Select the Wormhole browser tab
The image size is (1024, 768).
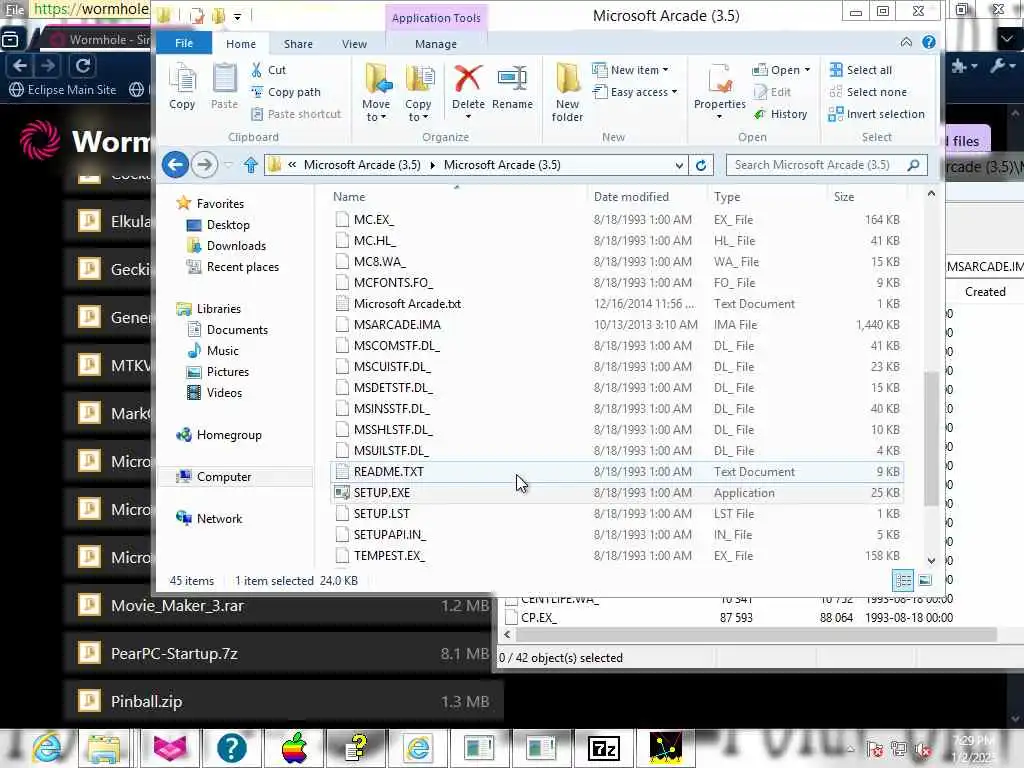pos(98,40)
